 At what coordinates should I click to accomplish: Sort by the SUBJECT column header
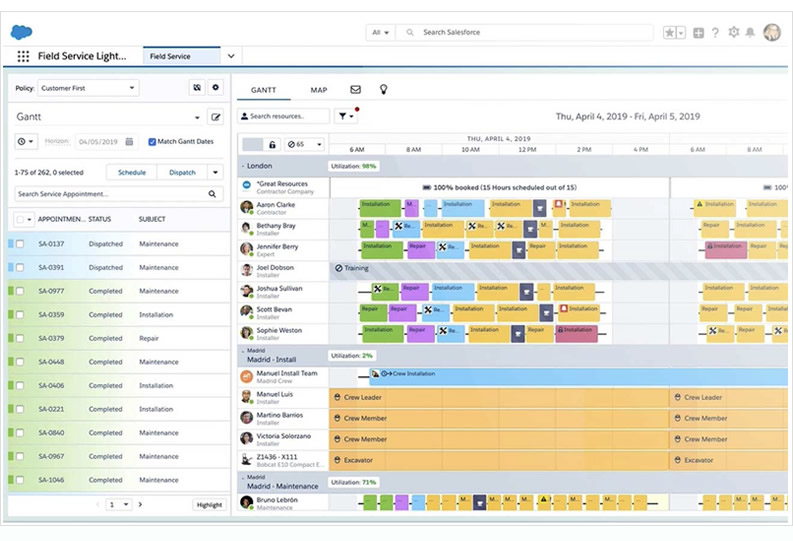(152, 219)
